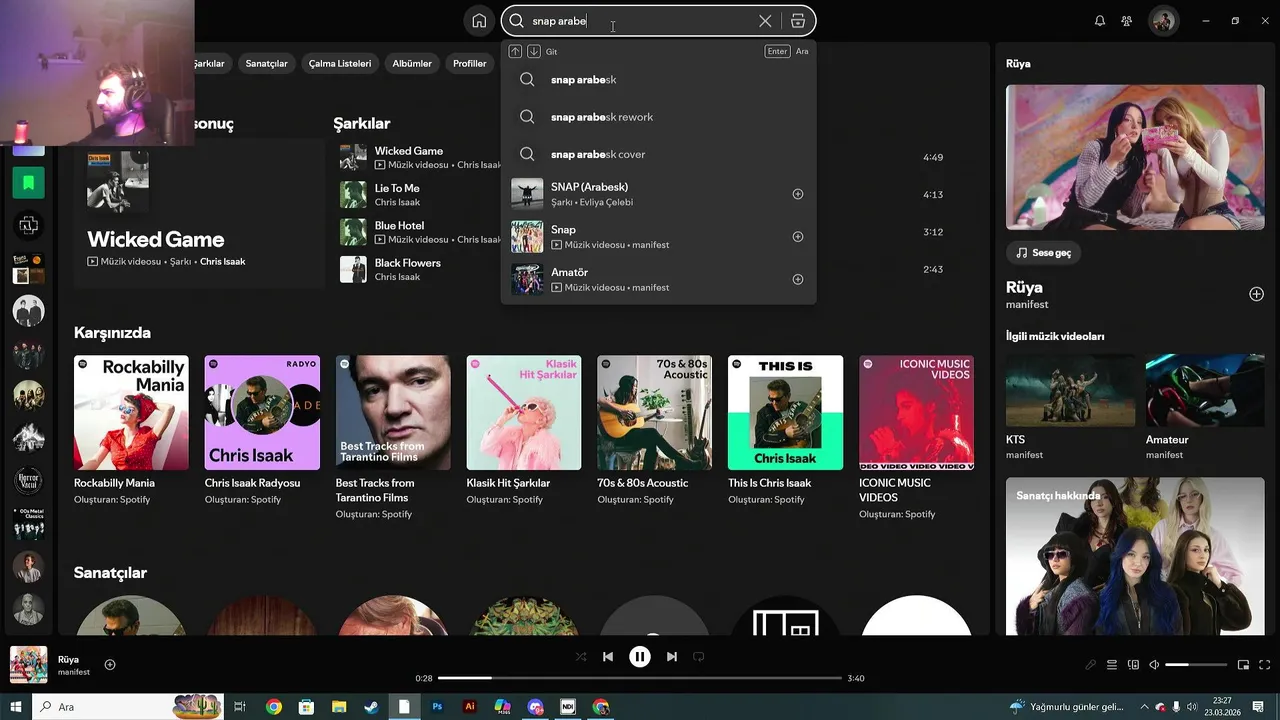Open the play queue icon
This screenshot has width=1280, height=720.
pyautogui.click(x=1112, y=665)
